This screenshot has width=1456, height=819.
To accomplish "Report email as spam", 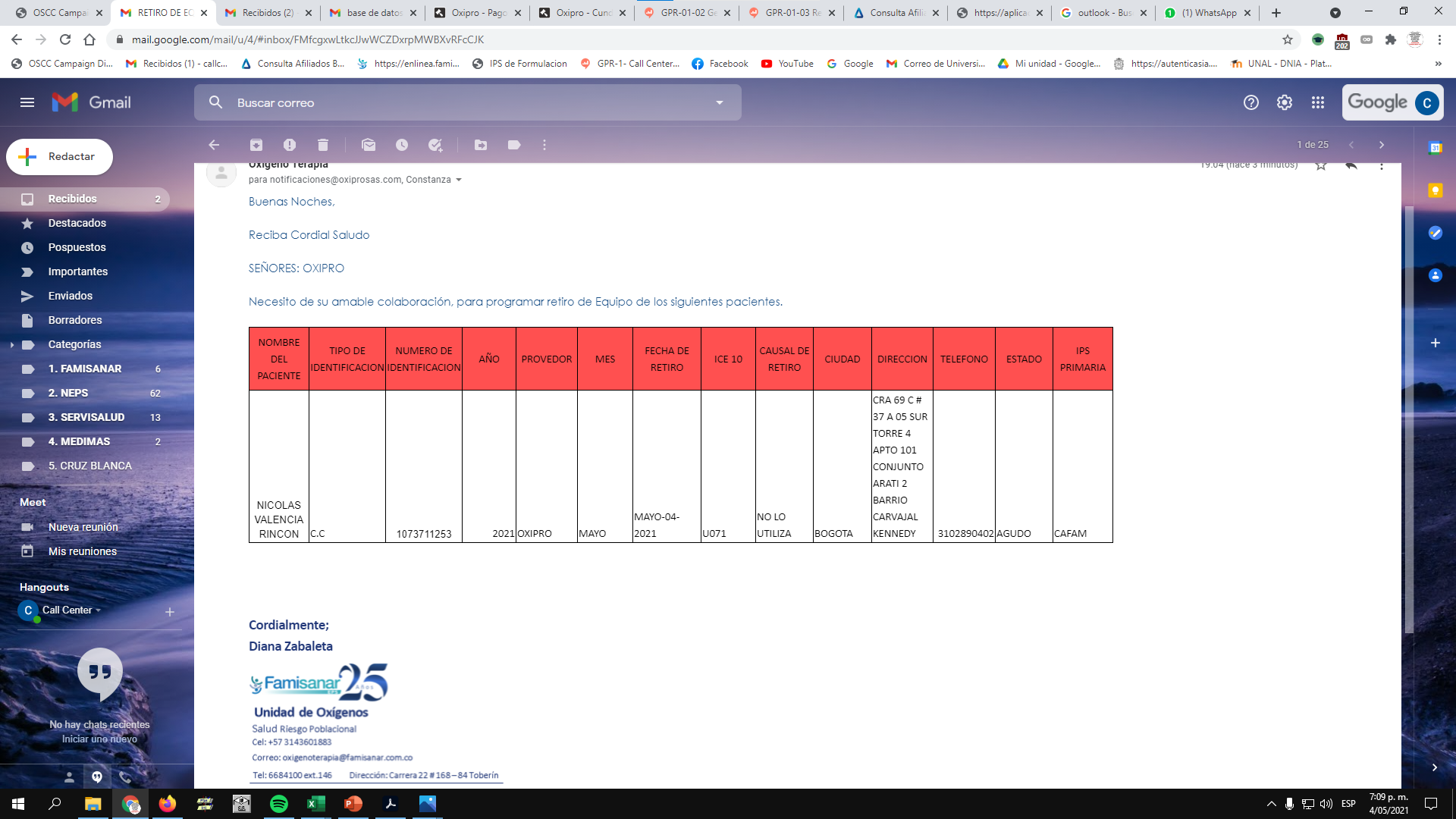I will coord(290,145).
